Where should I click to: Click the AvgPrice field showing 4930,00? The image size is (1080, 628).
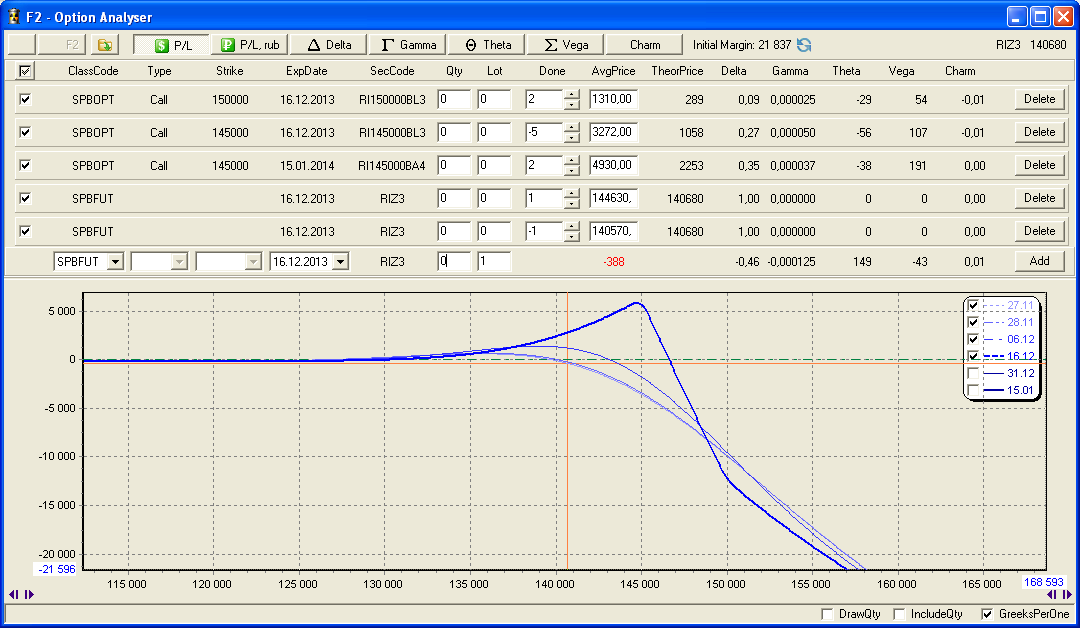(613, 165)
